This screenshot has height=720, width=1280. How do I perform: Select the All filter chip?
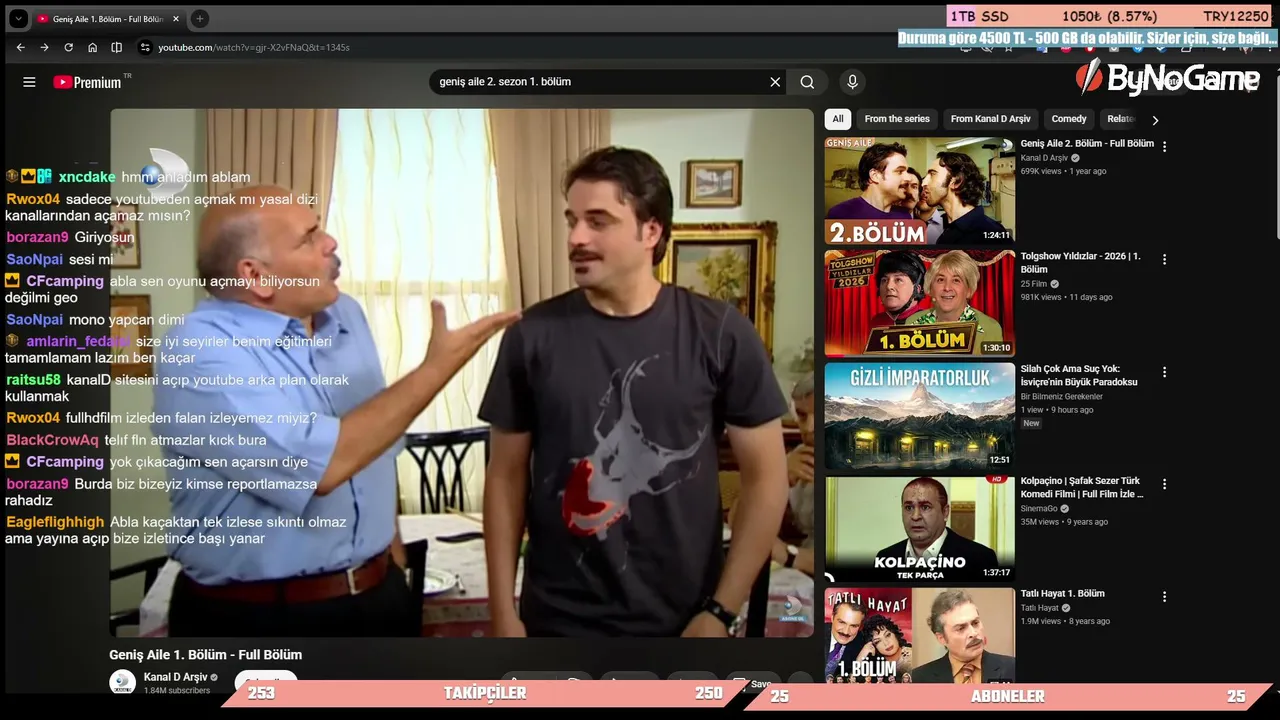pos(838,119)
